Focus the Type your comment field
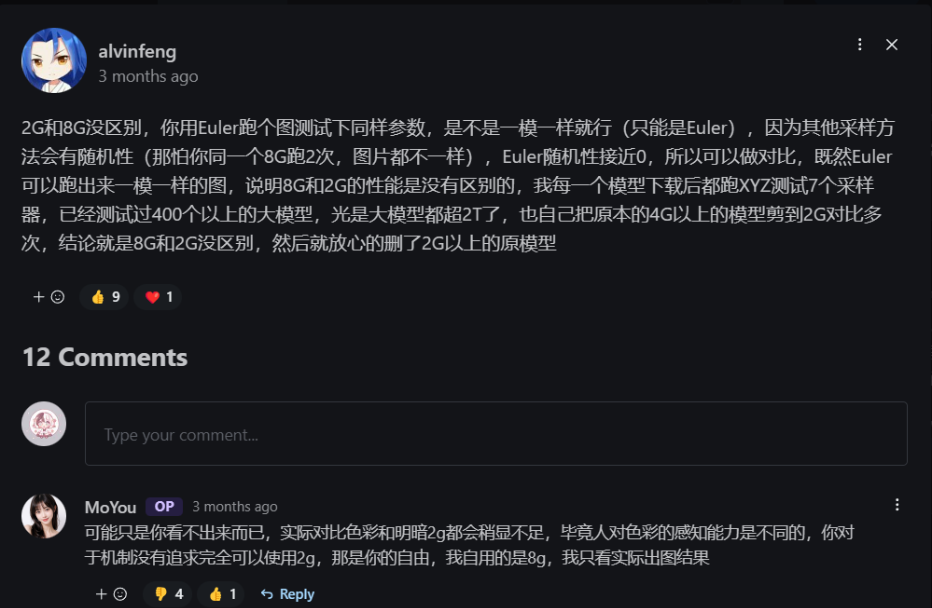This screenshot has height=608, width=932. [496, 433]
